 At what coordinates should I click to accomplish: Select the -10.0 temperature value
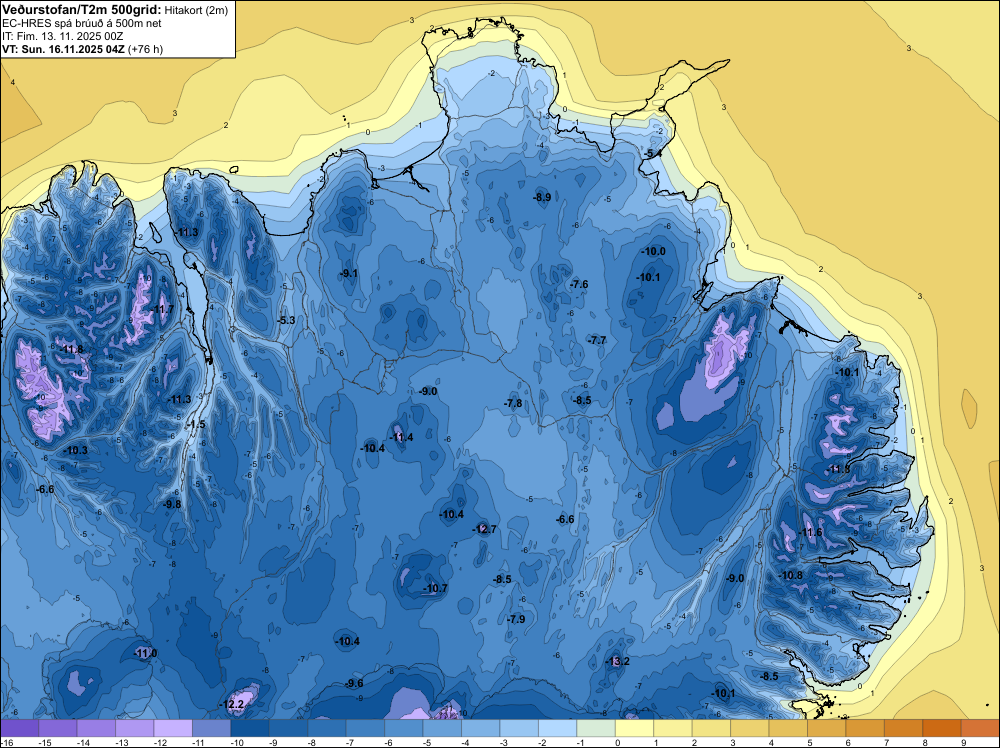pyautogui.click(x=653, y=251)
